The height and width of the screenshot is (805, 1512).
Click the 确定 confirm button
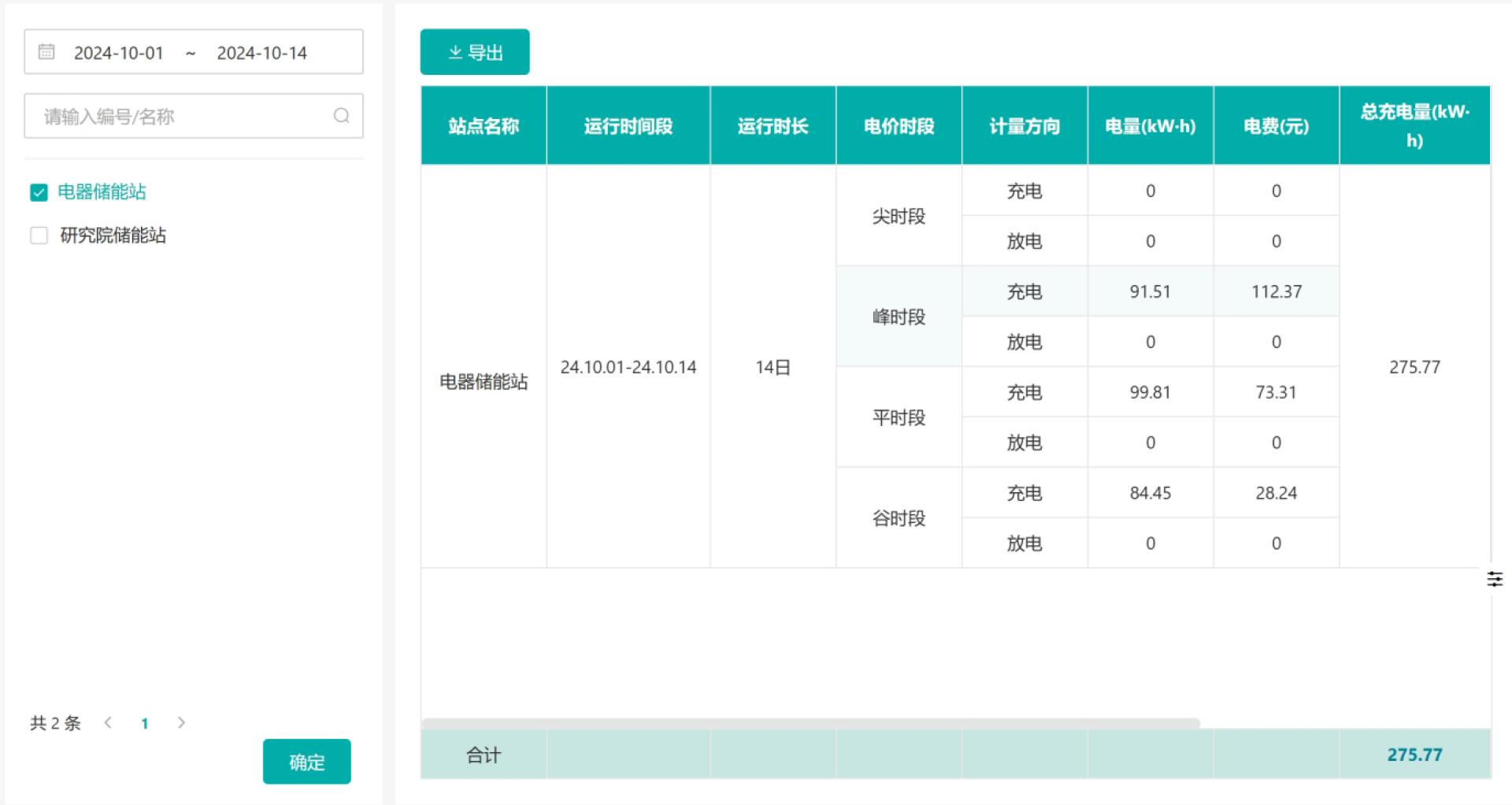(x=307, y=762)
